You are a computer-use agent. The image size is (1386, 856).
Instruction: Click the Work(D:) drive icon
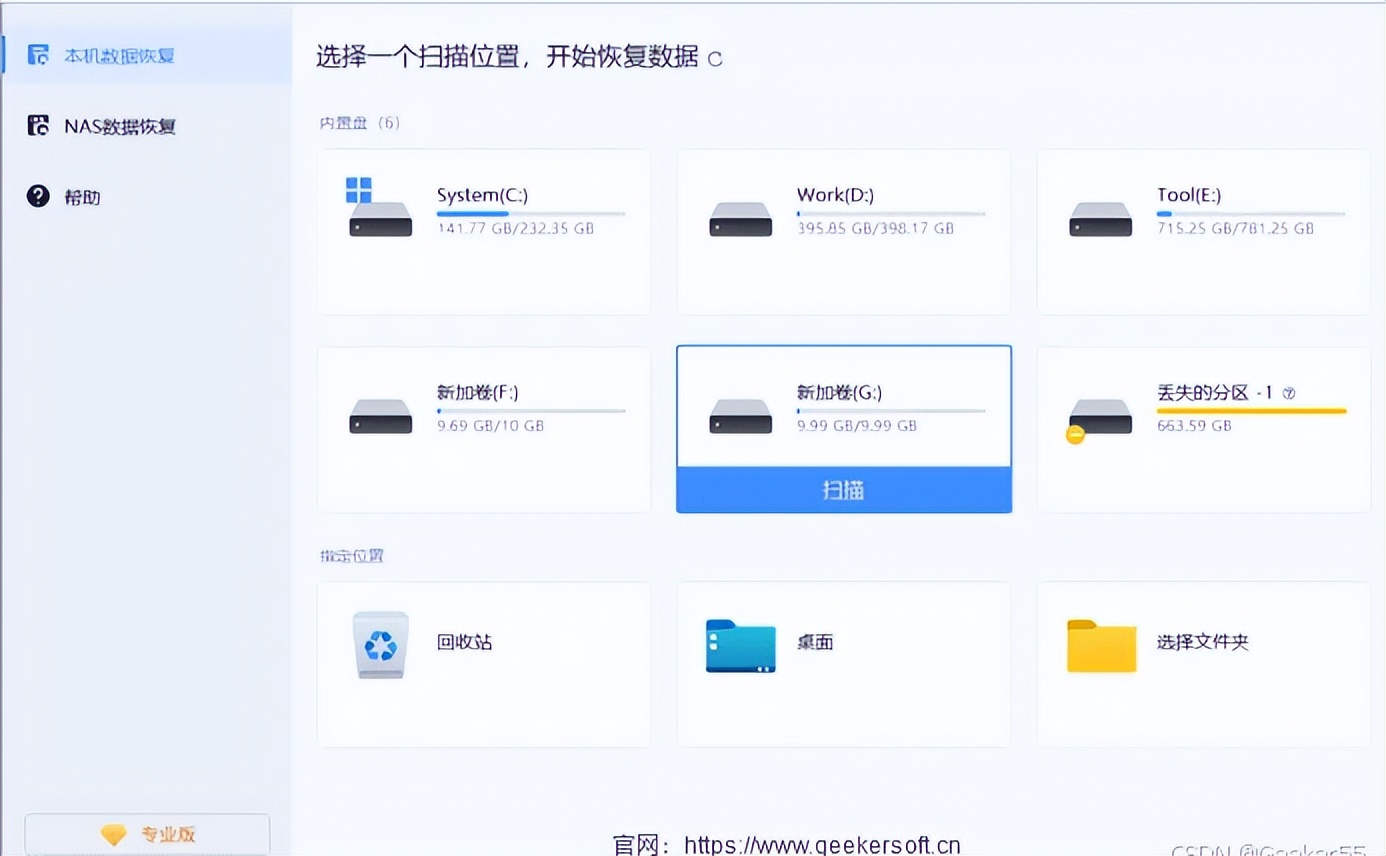[740, 219]
